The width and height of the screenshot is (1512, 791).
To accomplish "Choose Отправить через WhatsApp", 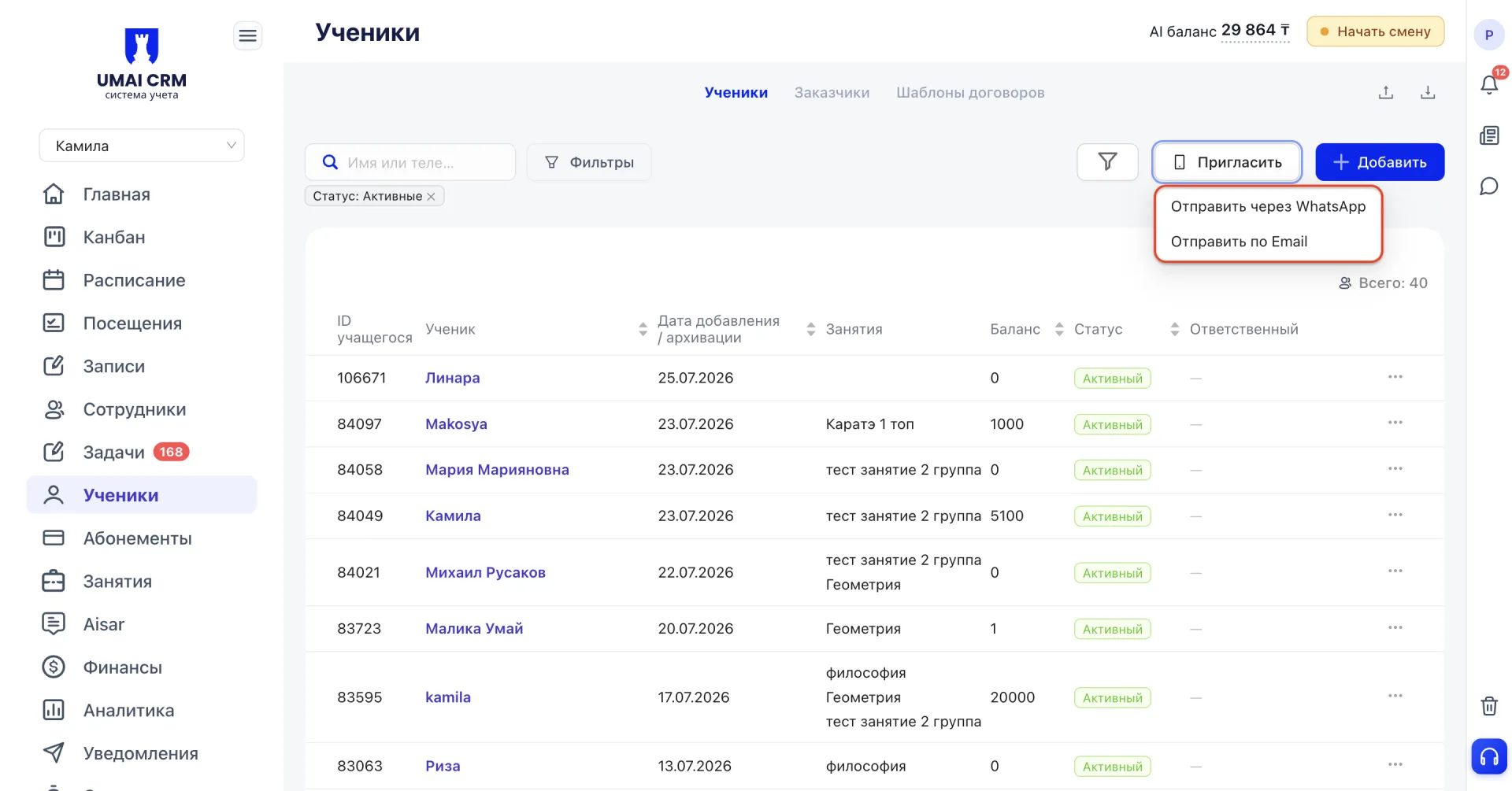I will [1268, 206].
